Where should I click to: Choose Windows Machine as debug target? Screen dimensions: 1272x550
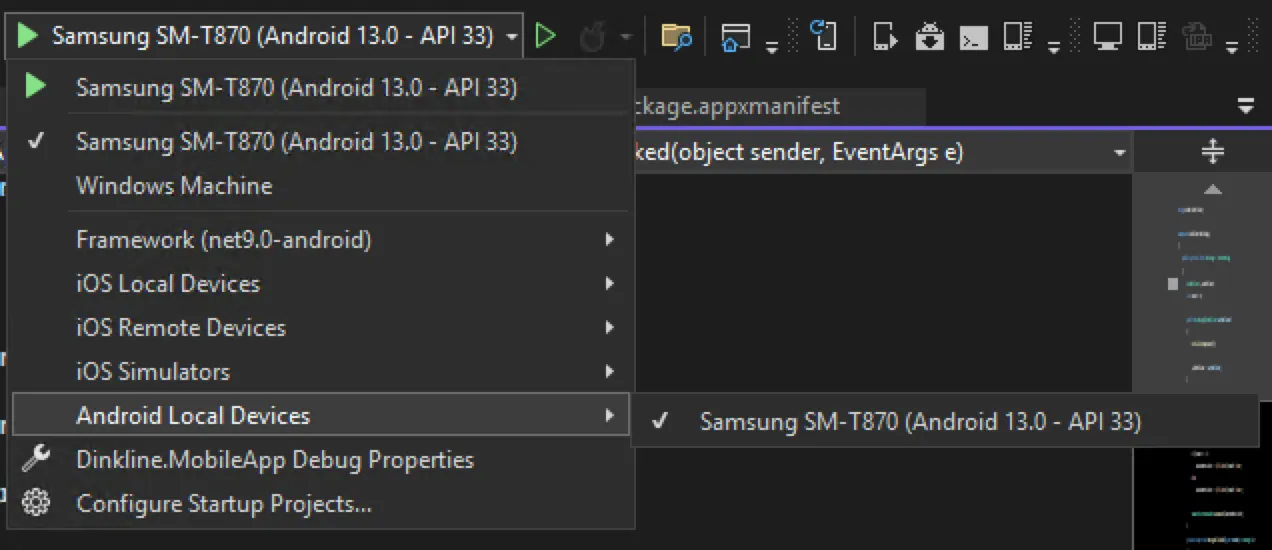coord(321,185)
